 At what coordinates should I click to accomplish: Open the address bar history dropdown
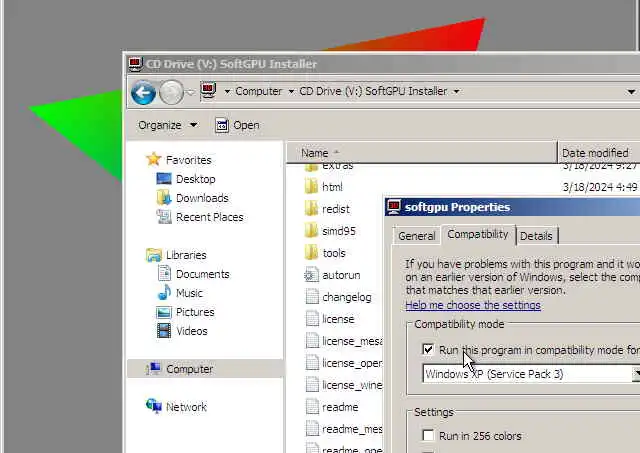tap(631, 92)
